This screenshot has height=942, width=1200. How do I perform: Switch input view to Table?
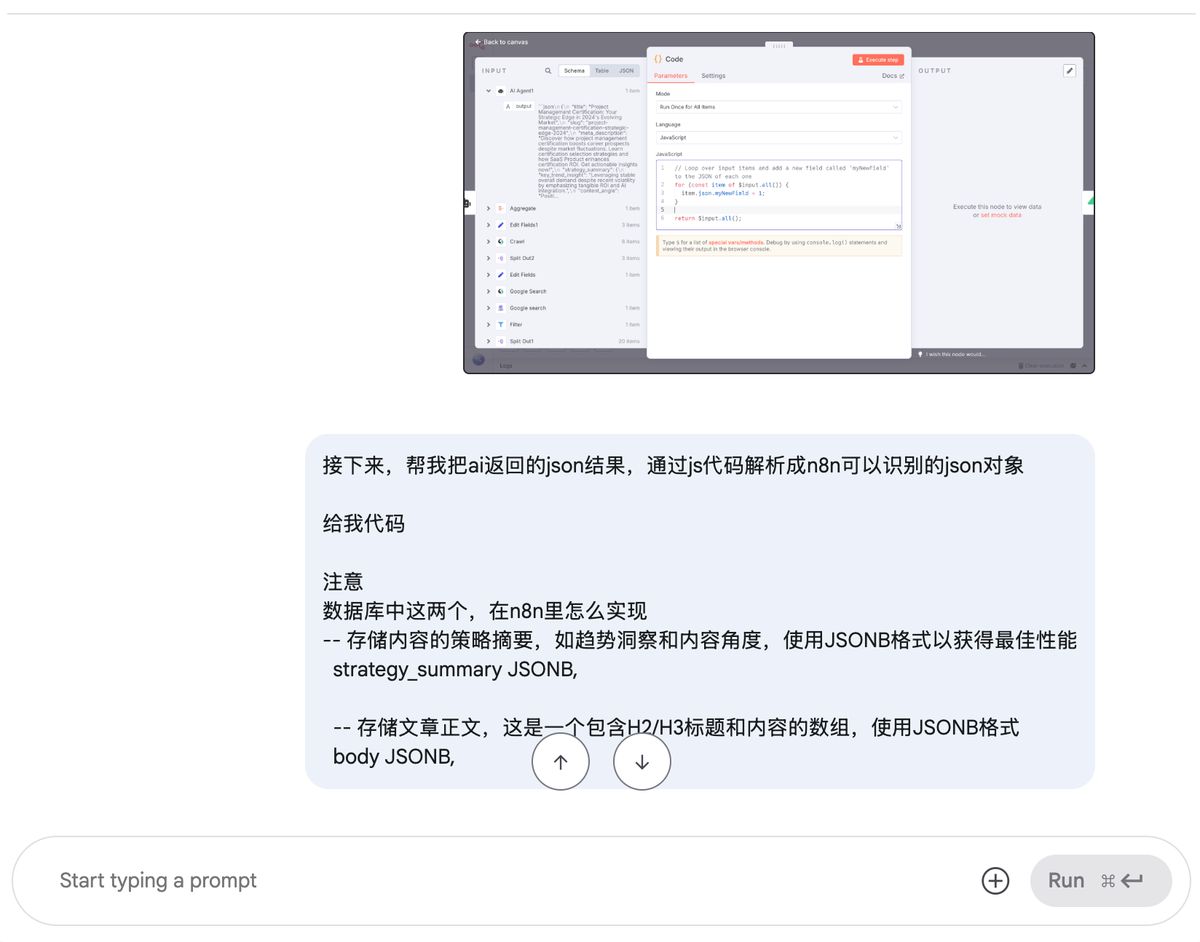(602, 71)
